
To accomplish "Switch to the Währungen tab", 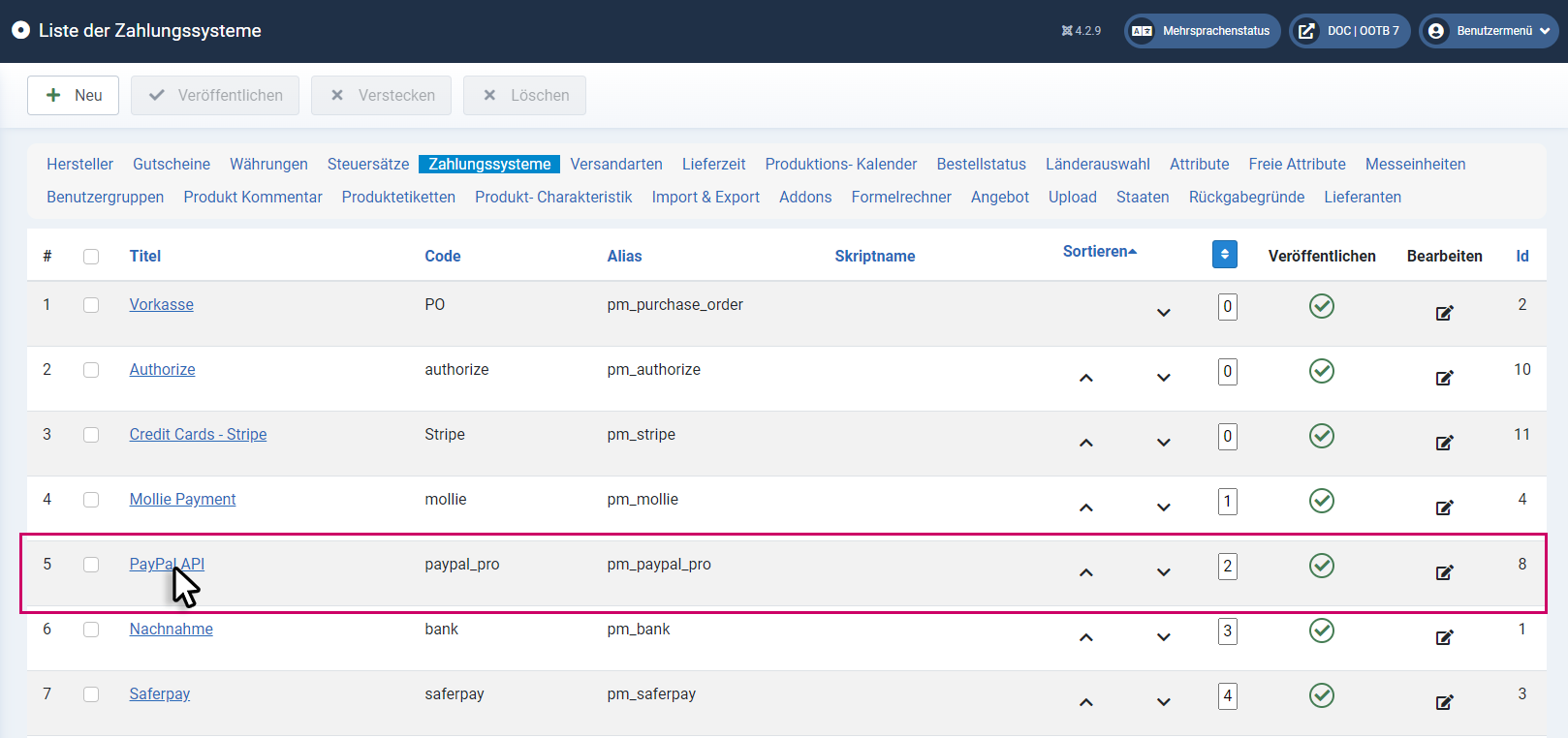I will [x=268, y=164].
